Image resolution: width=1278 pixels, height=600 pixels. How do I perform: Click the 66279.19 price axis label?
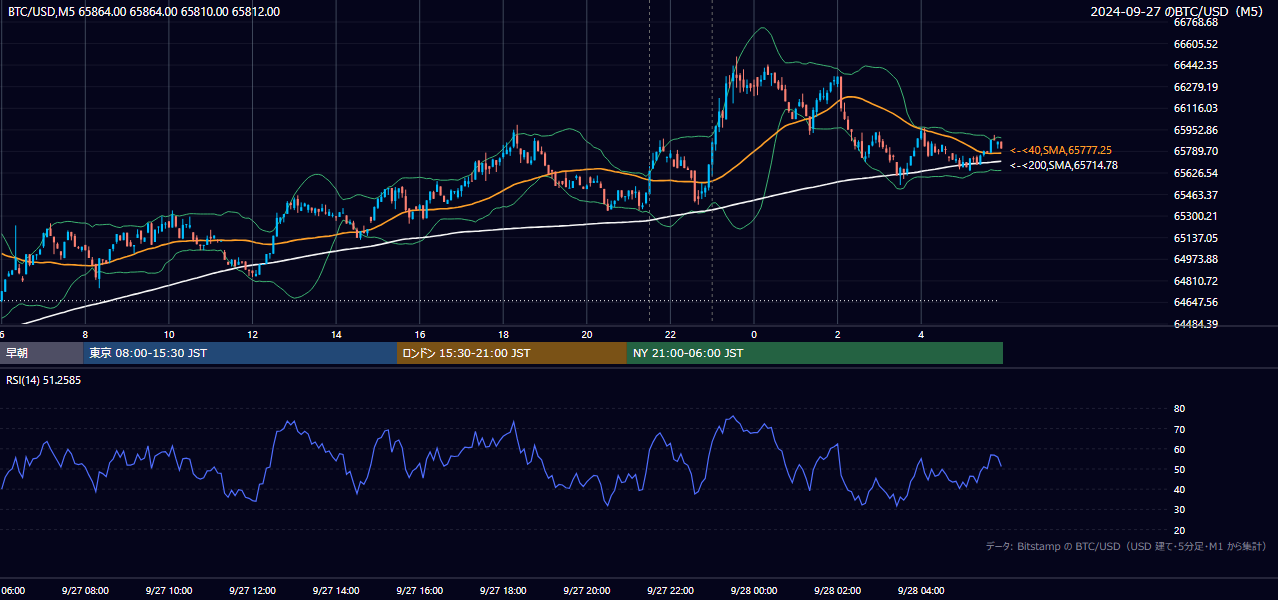1195,87
